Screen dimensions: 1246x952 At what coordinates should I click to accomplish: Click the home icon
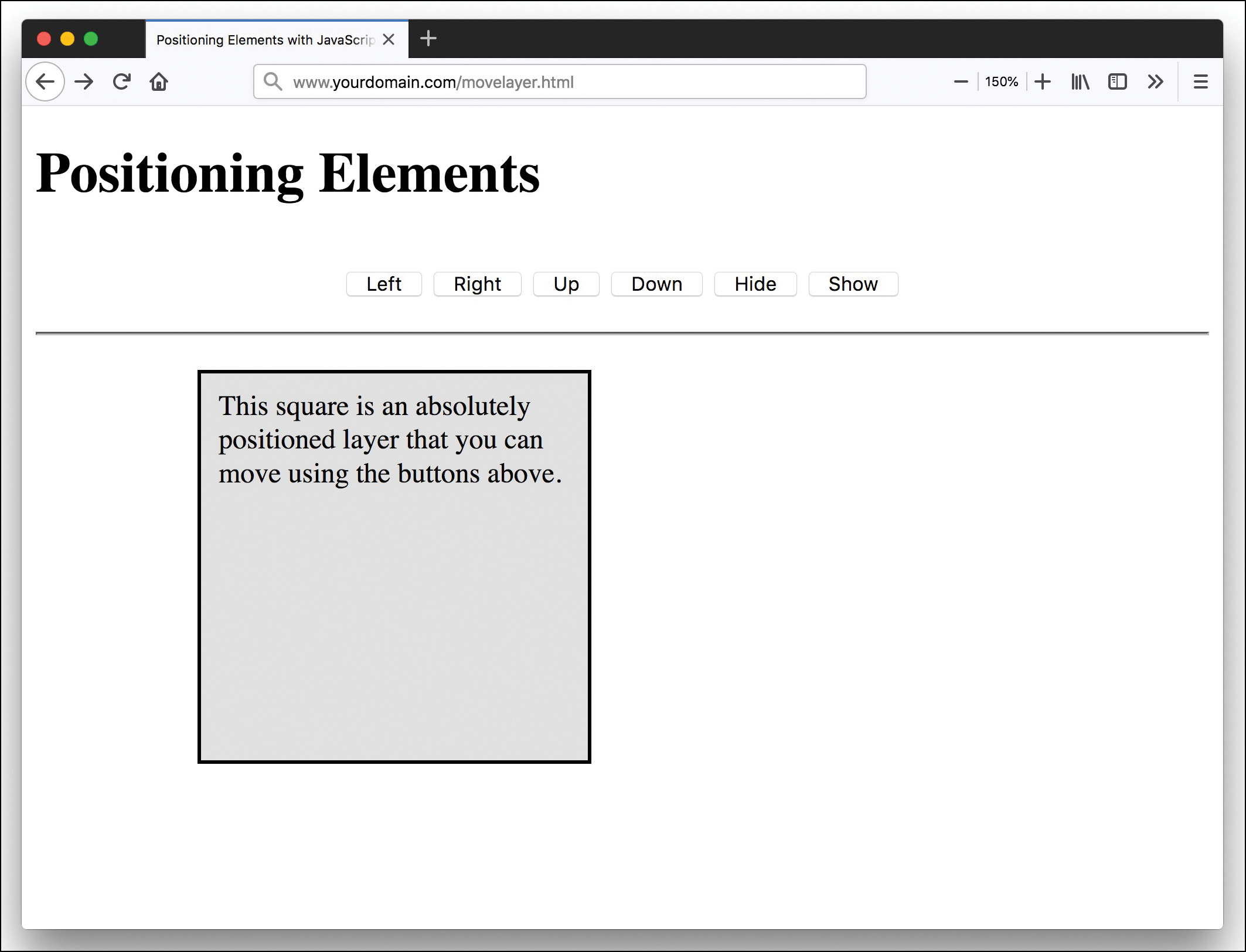158,81
